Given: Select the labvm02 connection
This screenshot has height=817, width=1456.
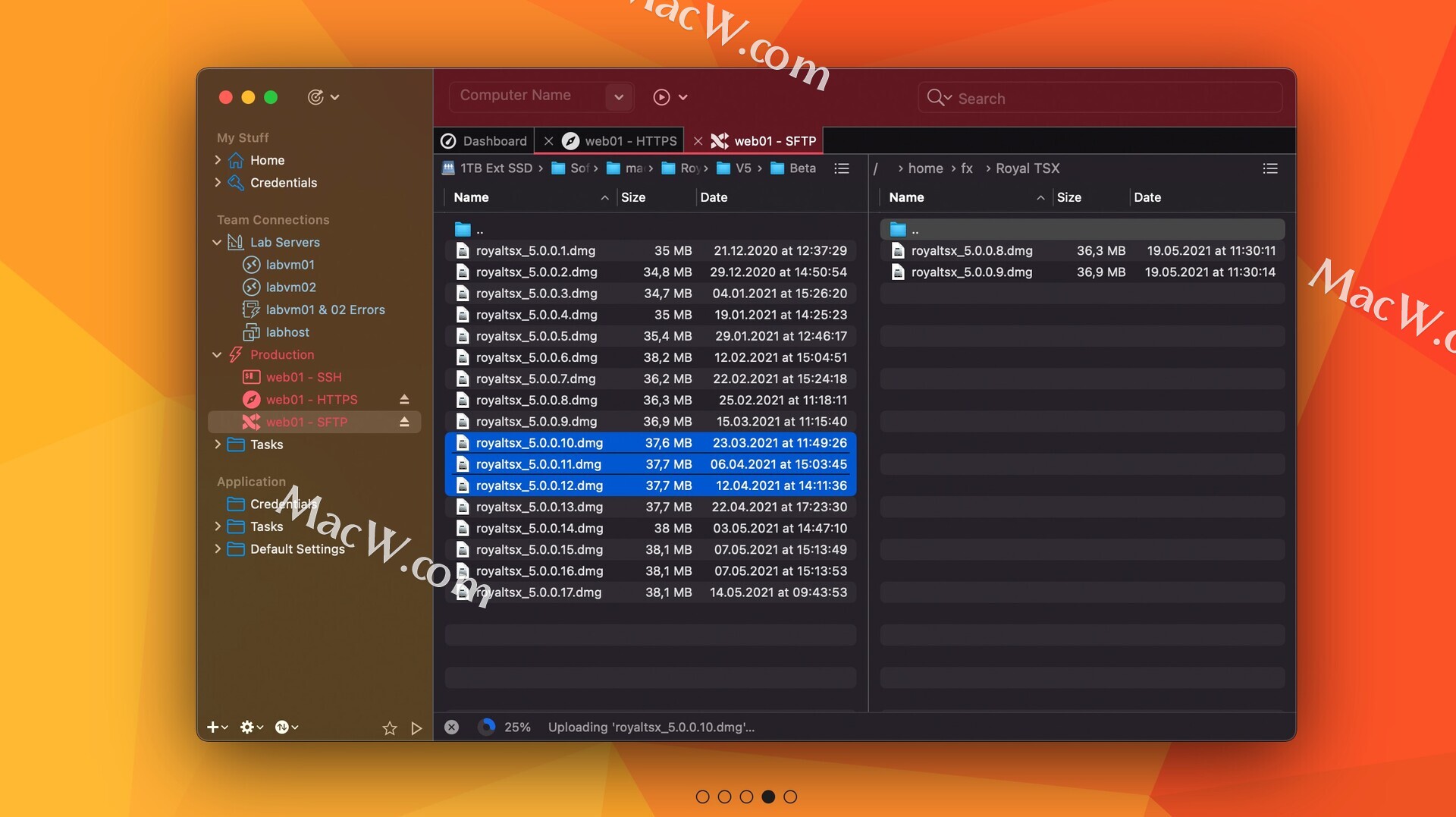Looking at the screenshot, I should click(290, 288).
